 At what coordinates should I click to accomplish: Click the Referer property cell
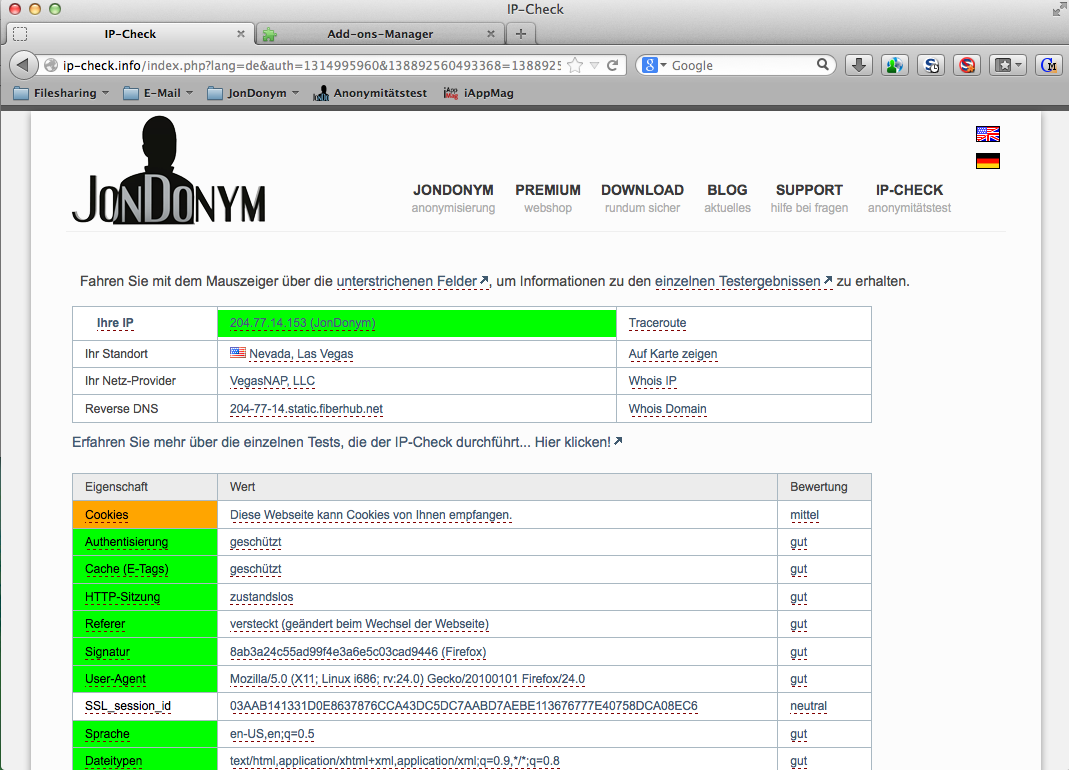pyautogui.click(x=145, y=624)
